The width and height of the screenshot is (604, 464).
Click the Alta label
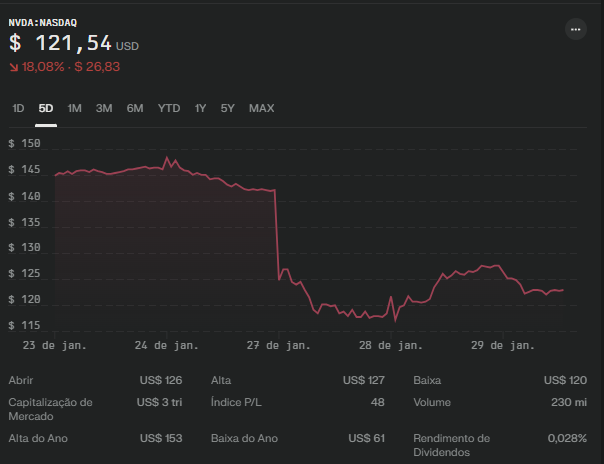point(221,380)
